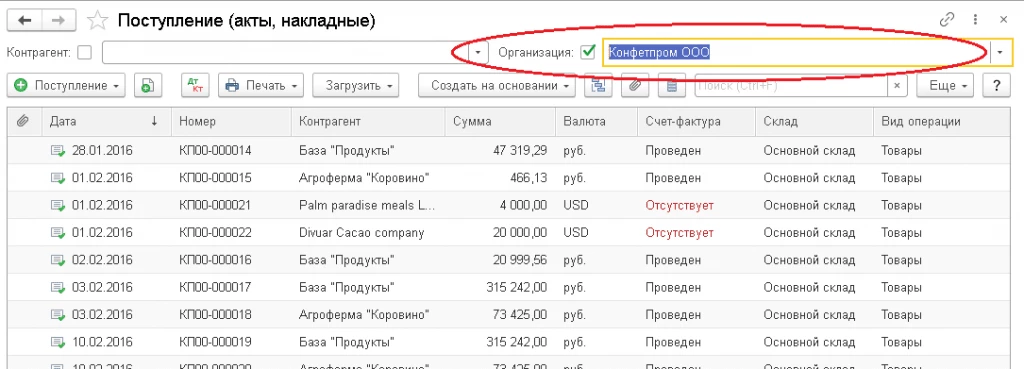Image resolution: width=1024 pixels, height=369 pixels.
Task: Click the sum 47 319,29
Action: (x=520, y=151)
